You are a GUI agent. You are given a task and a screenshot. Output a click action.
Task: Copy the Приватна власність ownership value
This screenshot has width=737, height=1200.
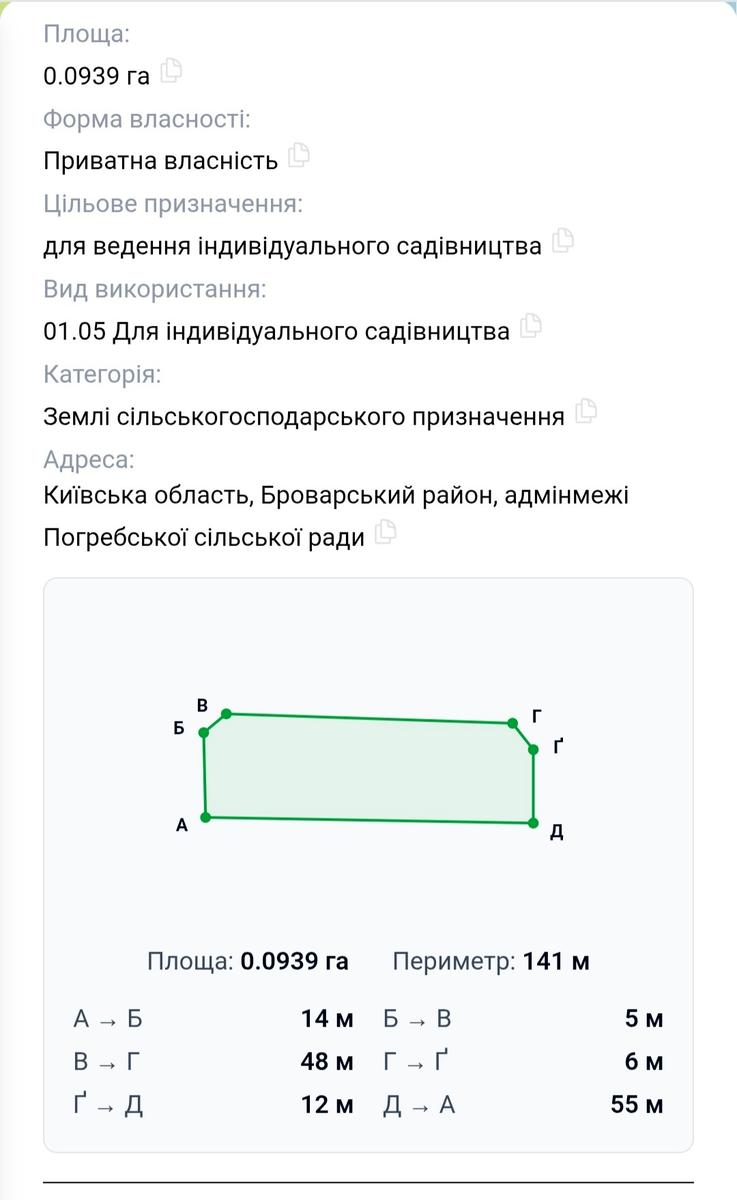tap(298, 157)
